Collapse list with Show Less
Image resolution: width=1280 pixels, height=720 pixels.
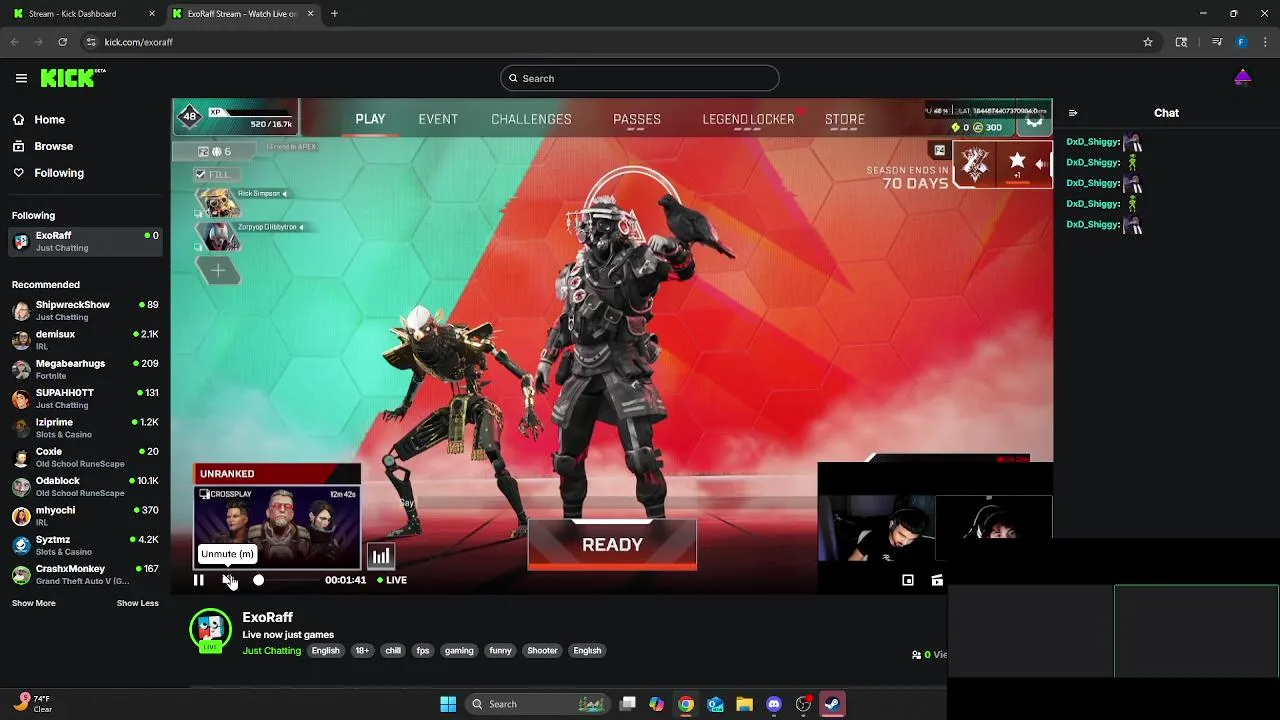tap(138, 603)
